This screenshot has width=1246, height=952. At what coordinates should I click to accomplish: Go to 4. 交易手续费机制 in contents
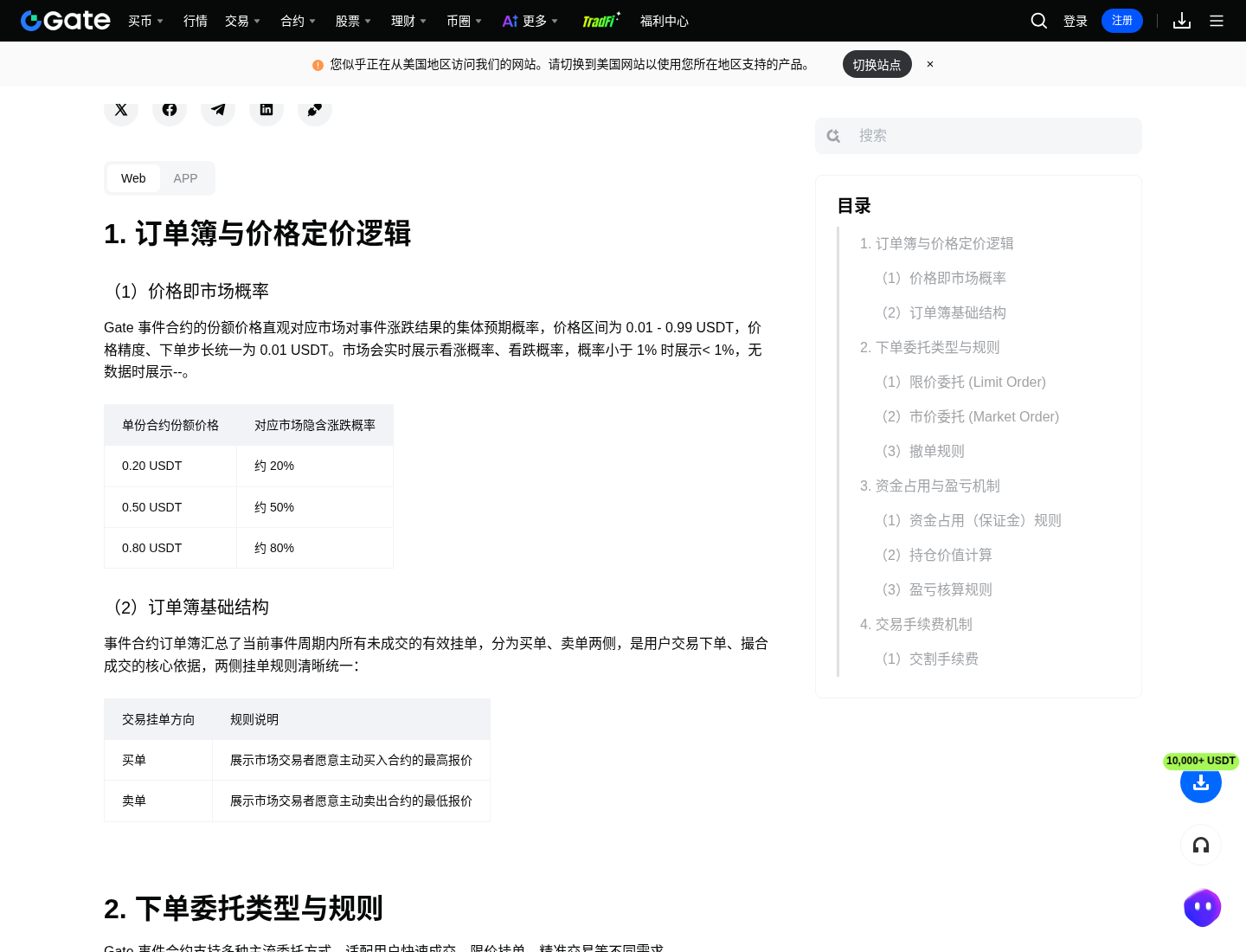(x=915, y=624)
